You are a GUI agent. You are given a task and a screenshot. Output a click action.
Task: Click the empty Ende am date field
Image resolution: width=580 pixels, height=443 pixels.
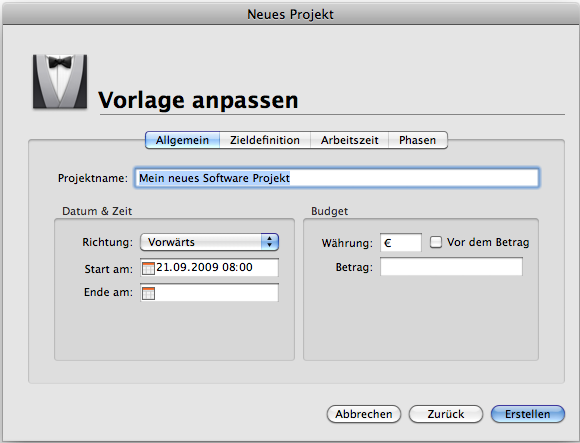click(x=209, y=292)
